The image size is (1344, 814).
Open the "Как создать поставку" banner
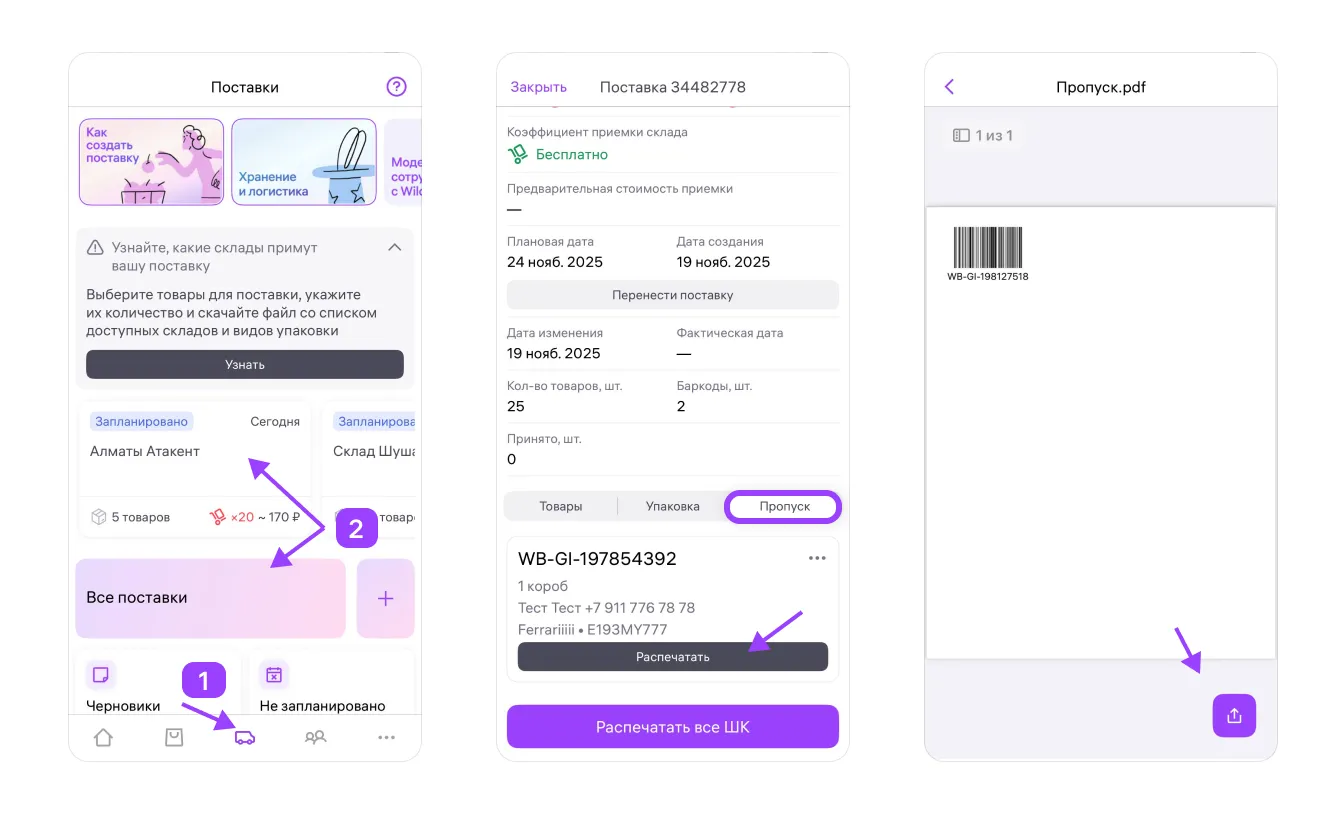(x=152, y=162)
